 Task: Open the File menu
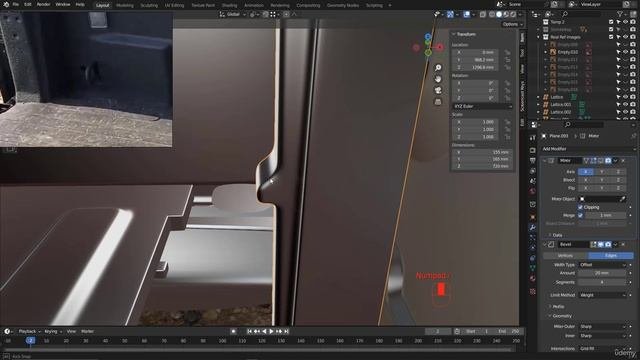point(16,4)
